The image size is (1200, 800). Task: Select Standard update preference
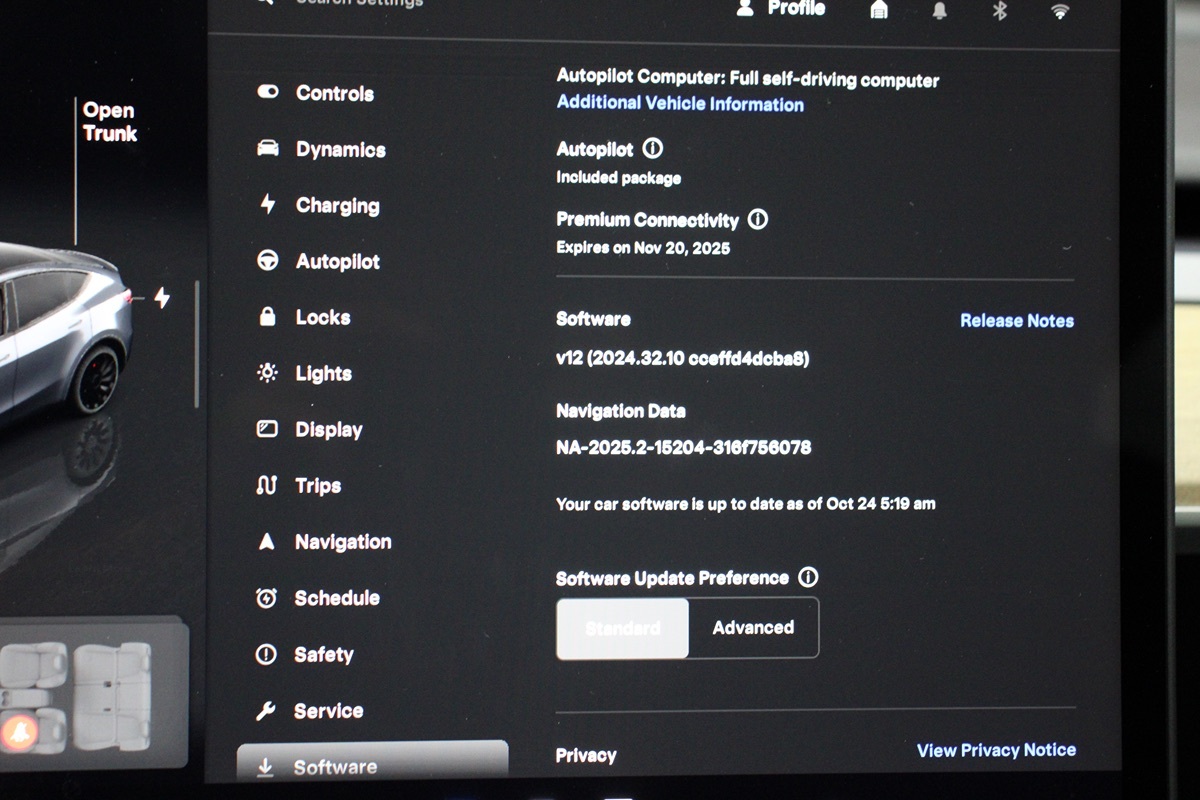(x=622, y=628)
